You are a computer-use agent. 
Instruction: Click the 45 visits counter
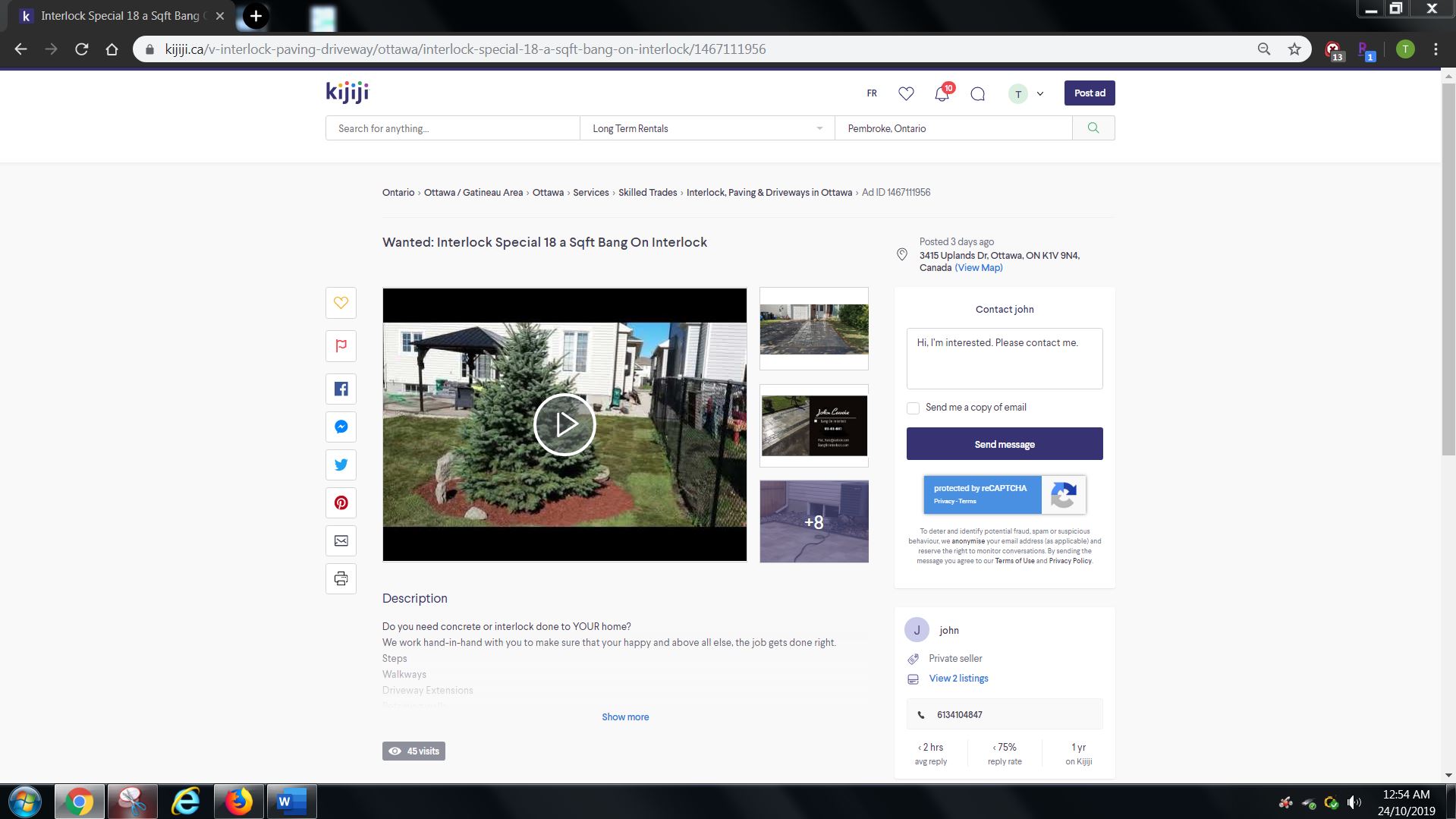(414, 751)
